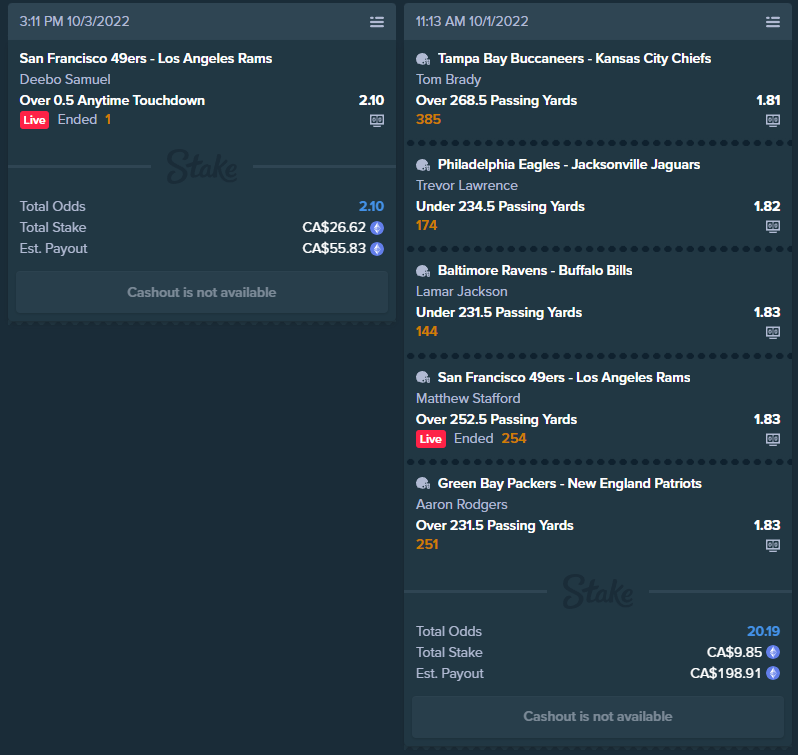
Task: Click Over 231.5 Passing Yards selection
Action: [495, 525]
